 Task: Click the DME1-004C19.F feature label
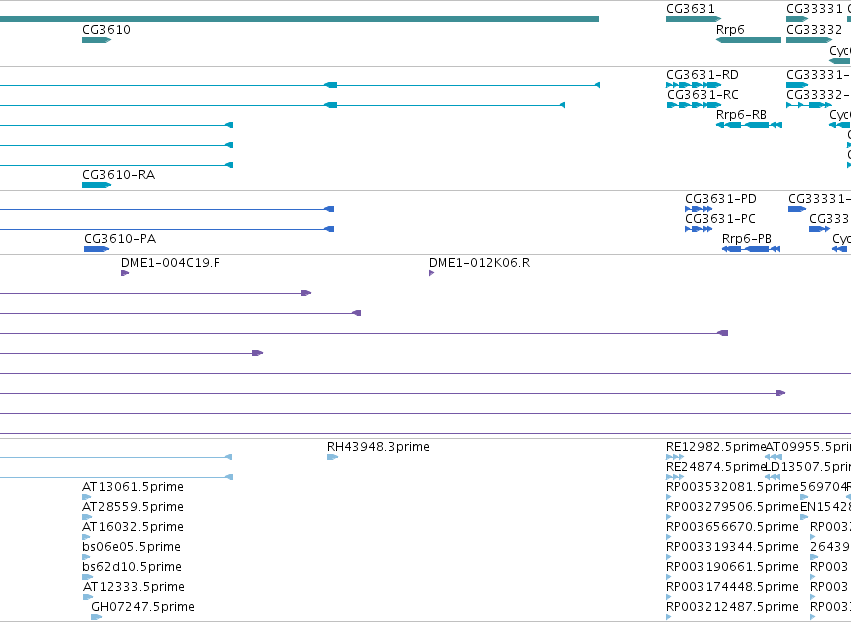[x=170, y=263]
